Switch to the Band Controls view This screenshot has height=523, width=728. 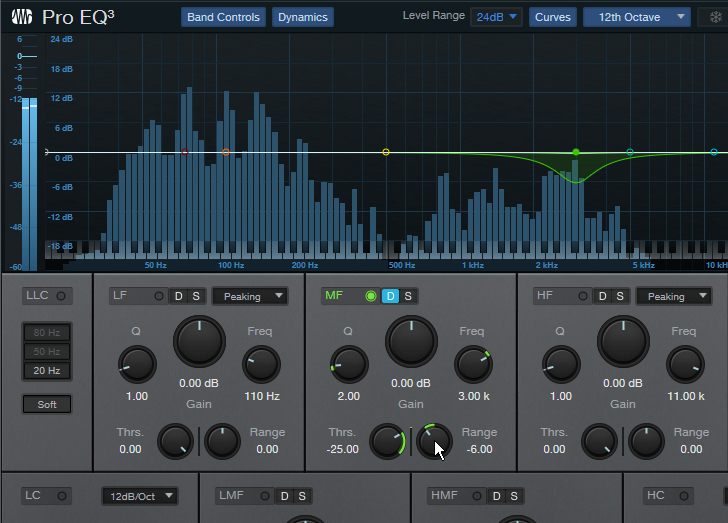tap(224, 17)
